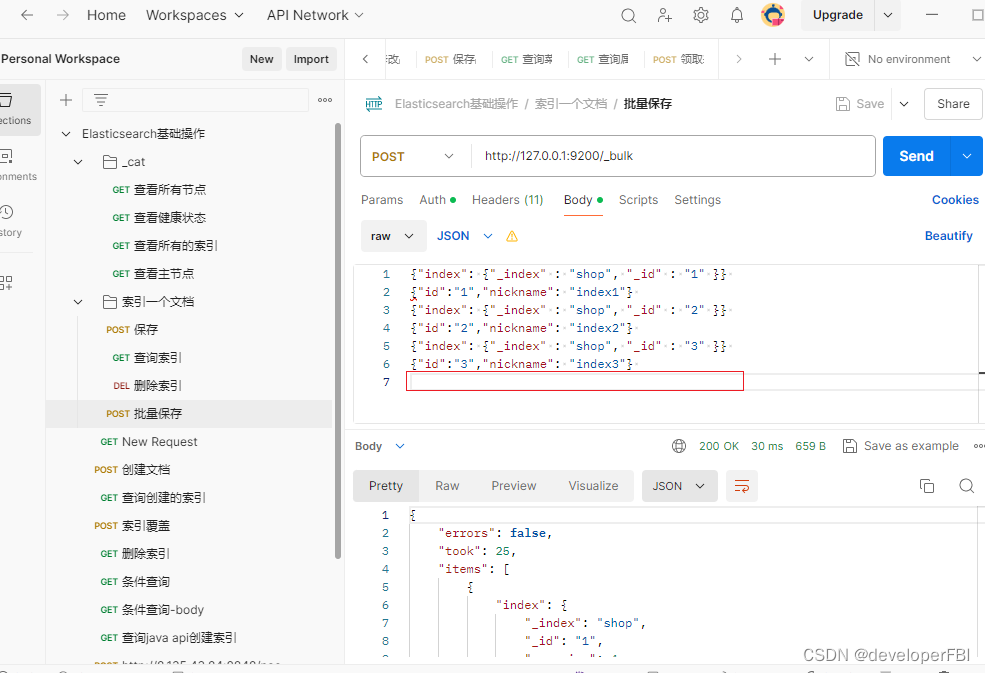The height and width of the screenshot is (673, 985).
Task: Click Save as example
Action: tap(901, 446)
